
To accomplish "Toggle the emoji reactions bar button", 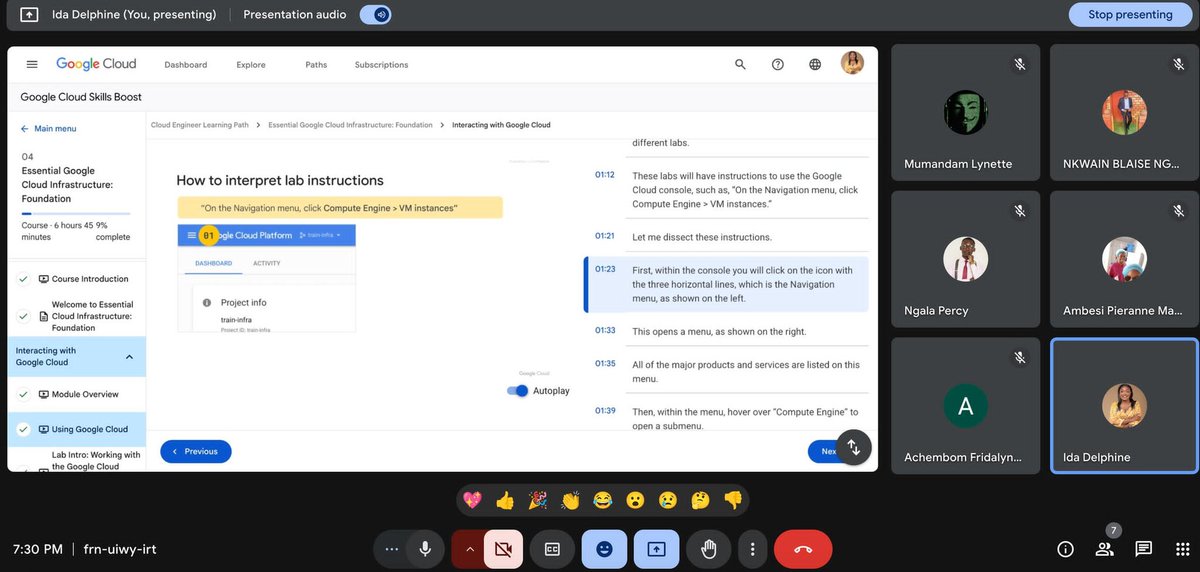I will pos(604,549).
